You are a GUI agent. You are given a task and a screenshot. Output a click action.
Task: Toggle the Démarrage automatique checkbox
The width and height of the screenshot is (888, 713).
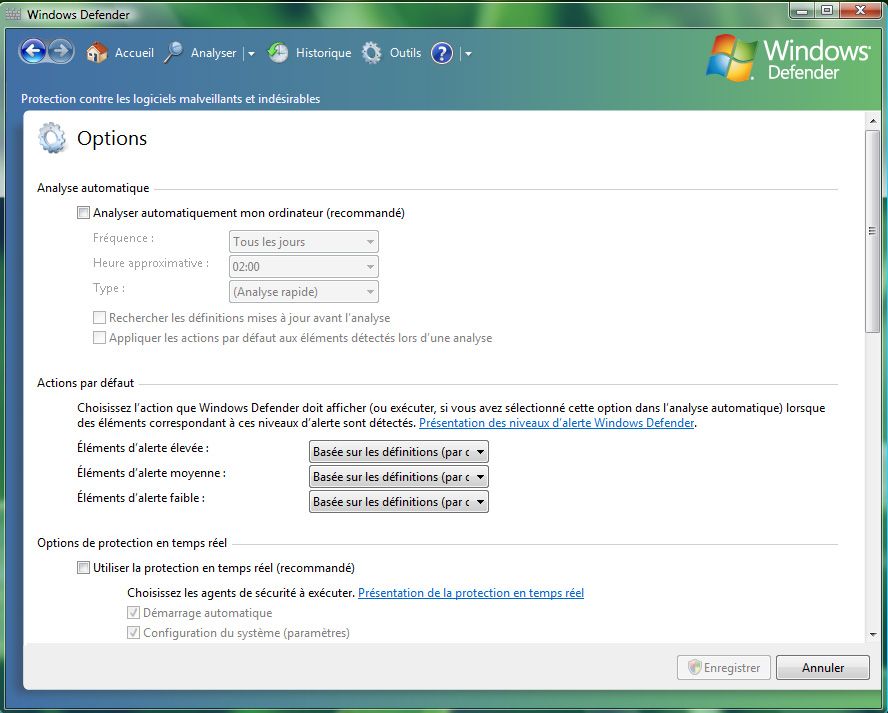[x=133, y=613]
